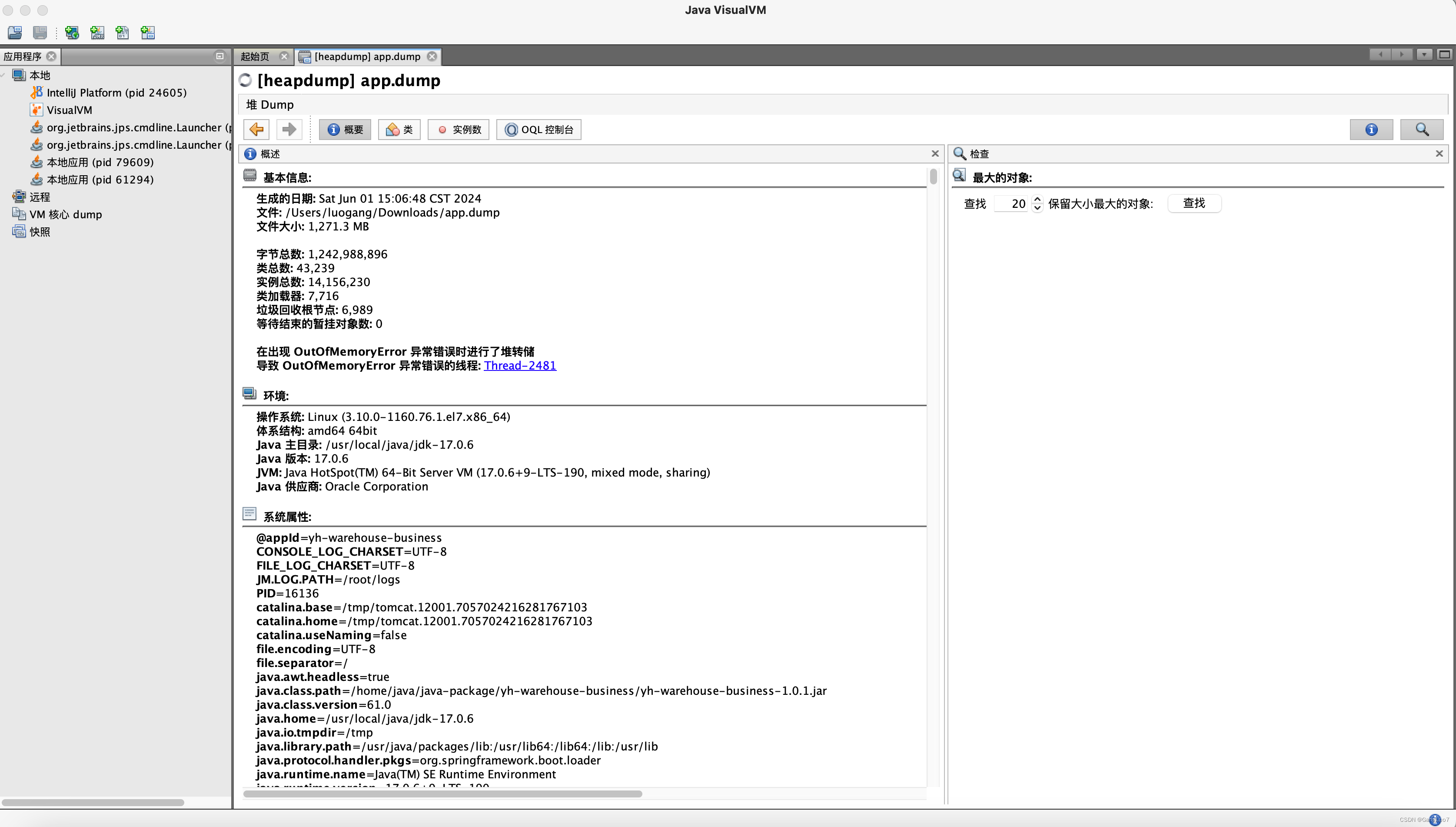Close the [heapdump] app.dump tab

[x=432, y=56]
